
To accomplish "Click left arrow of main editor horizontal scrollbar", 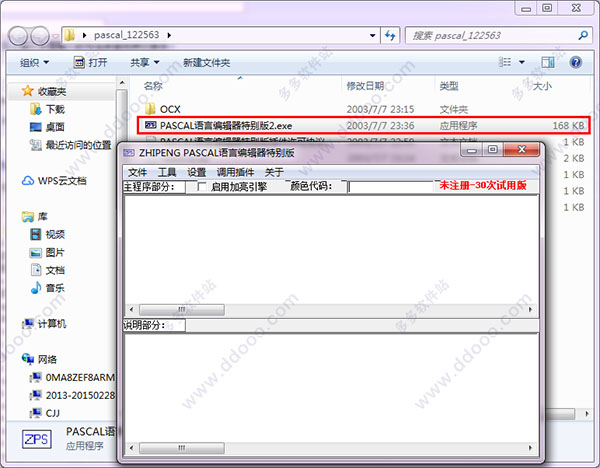I will (132, 309).
